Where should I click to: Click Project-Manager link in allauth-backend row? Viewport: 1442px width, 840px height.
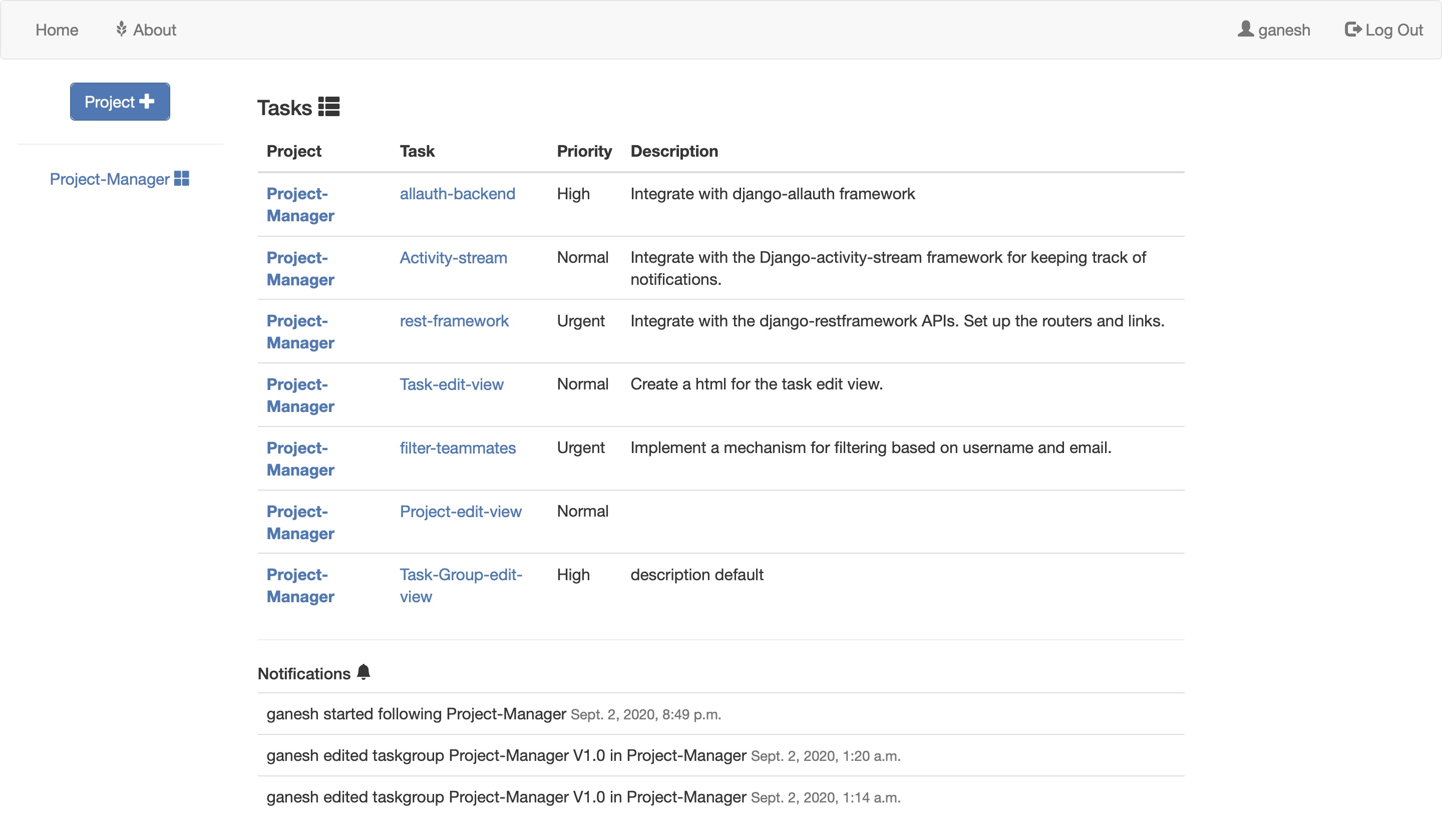[300, 204]
